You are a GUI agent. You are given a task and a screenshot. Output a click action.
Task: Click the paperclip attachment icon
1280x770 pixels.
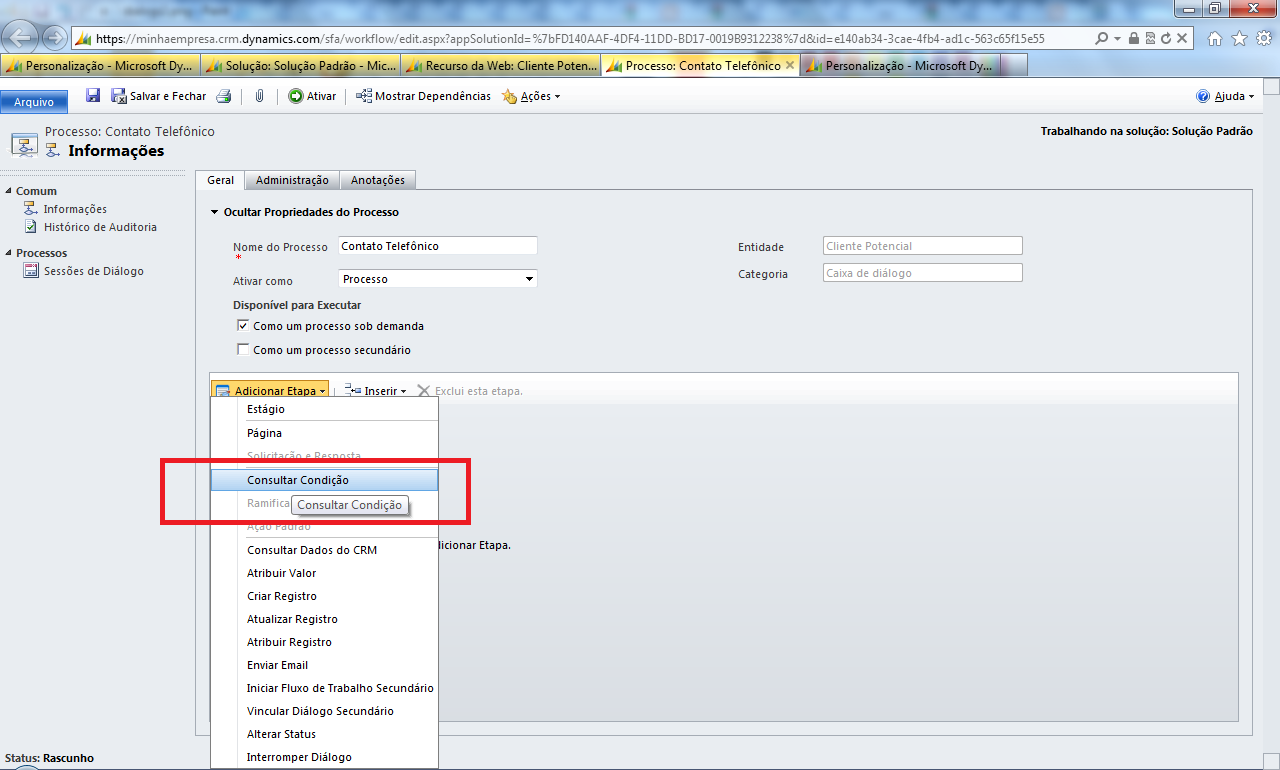click(258, 96)
